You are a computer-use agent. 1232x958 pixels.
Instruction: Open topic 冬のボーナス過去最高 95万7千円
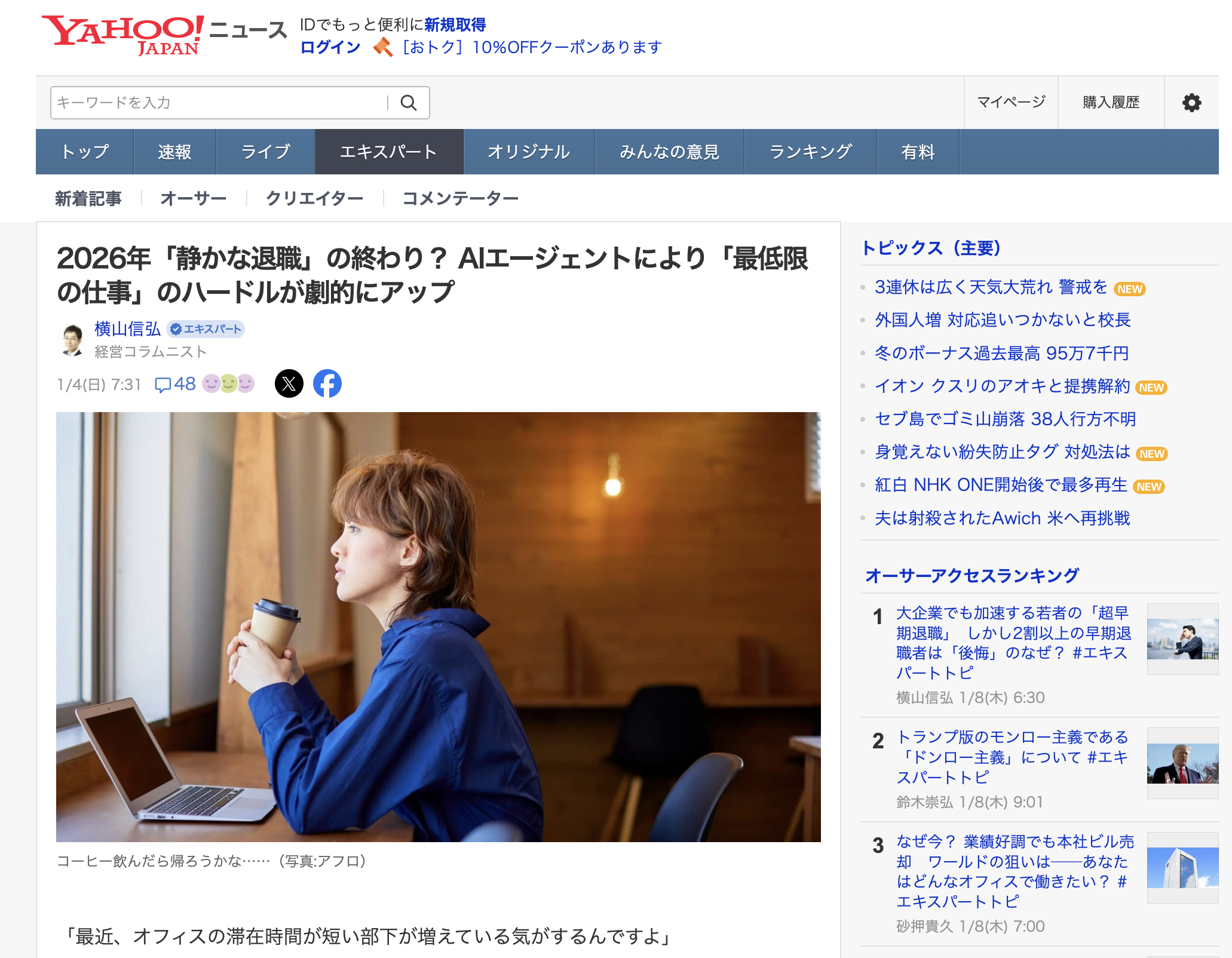coord(1002,353)
